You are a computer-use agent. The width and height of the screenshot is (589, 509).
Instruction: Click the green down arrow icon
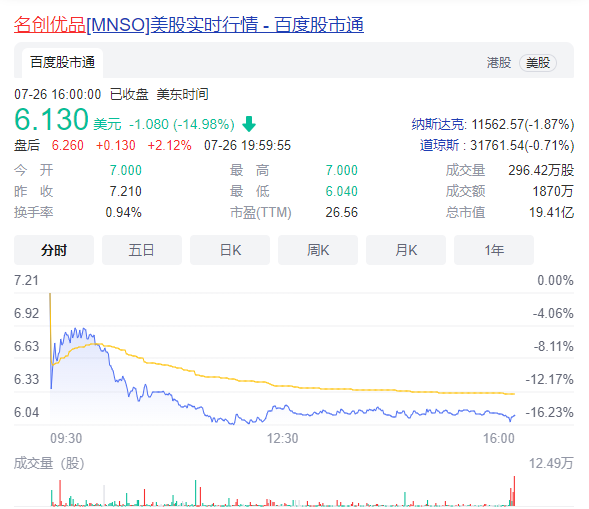click(249, 124)
